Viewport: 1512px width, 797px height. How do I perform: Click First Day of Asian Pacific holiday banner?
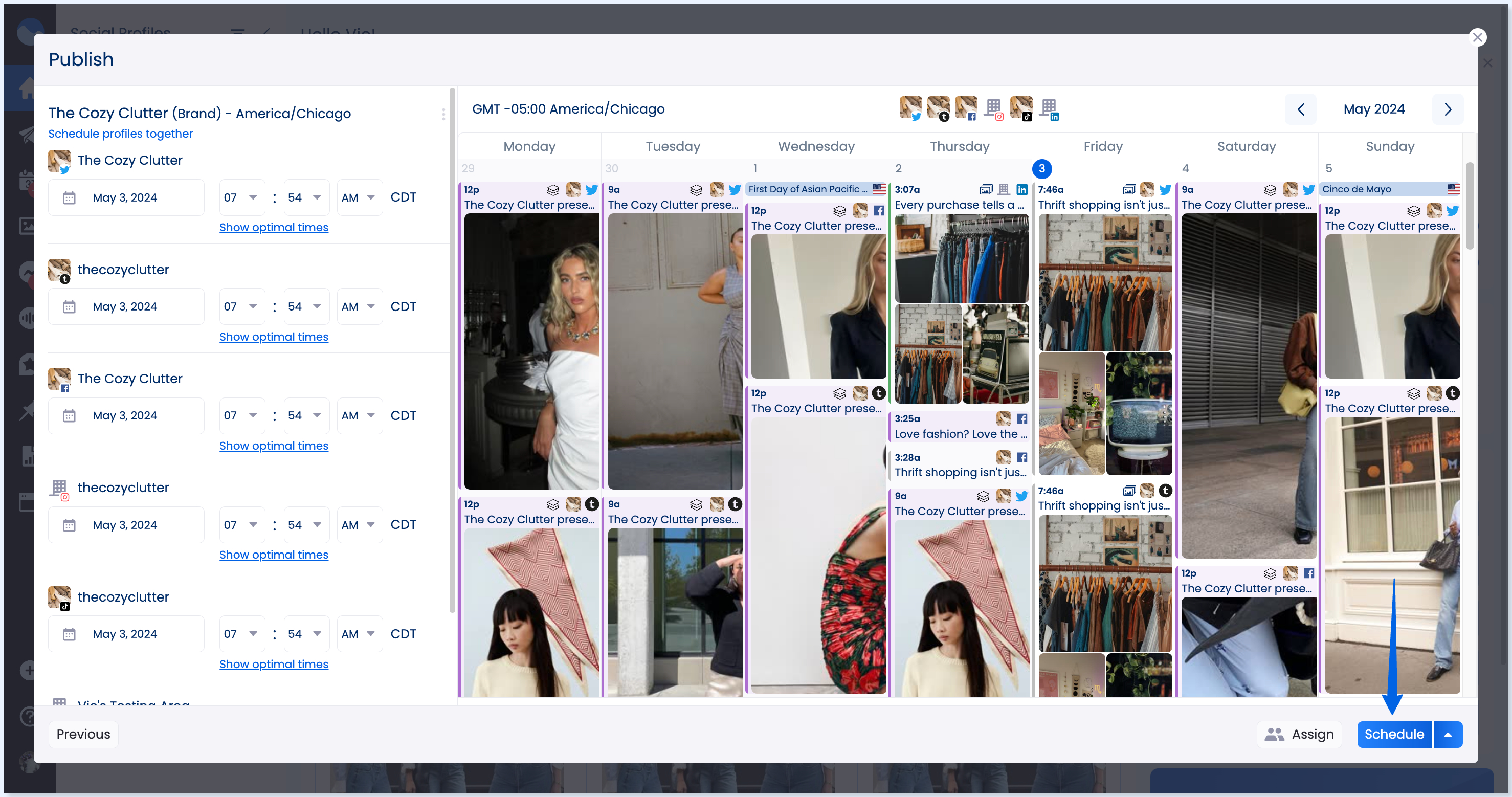[816, 189]
